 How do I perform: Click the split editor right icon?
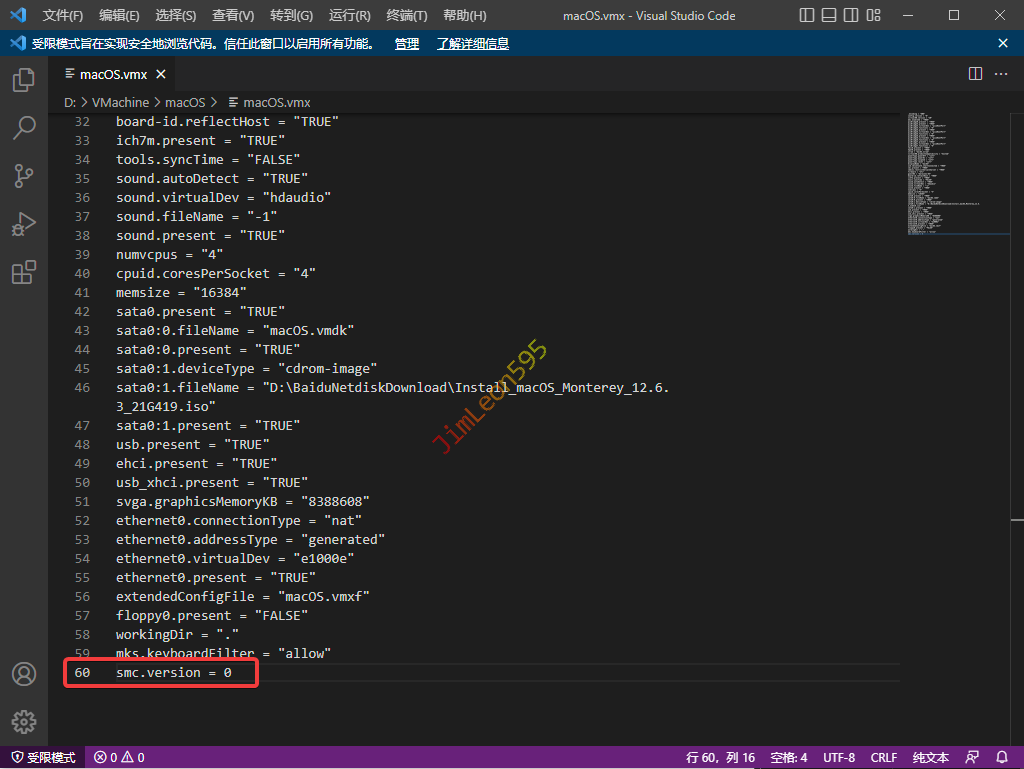tap(975, 74)
